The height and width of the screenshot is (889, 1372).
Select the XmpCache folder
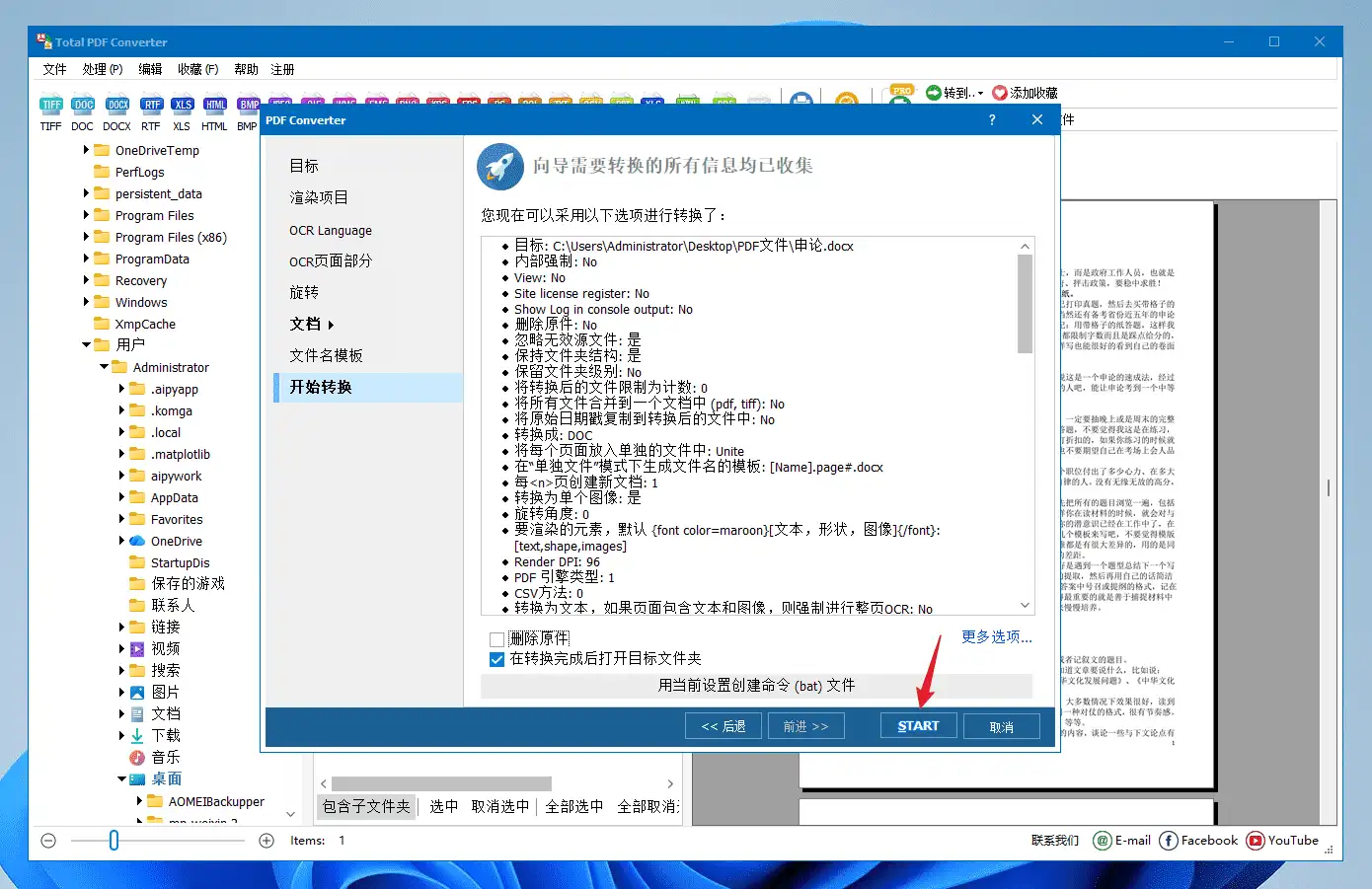click(145, 324)
